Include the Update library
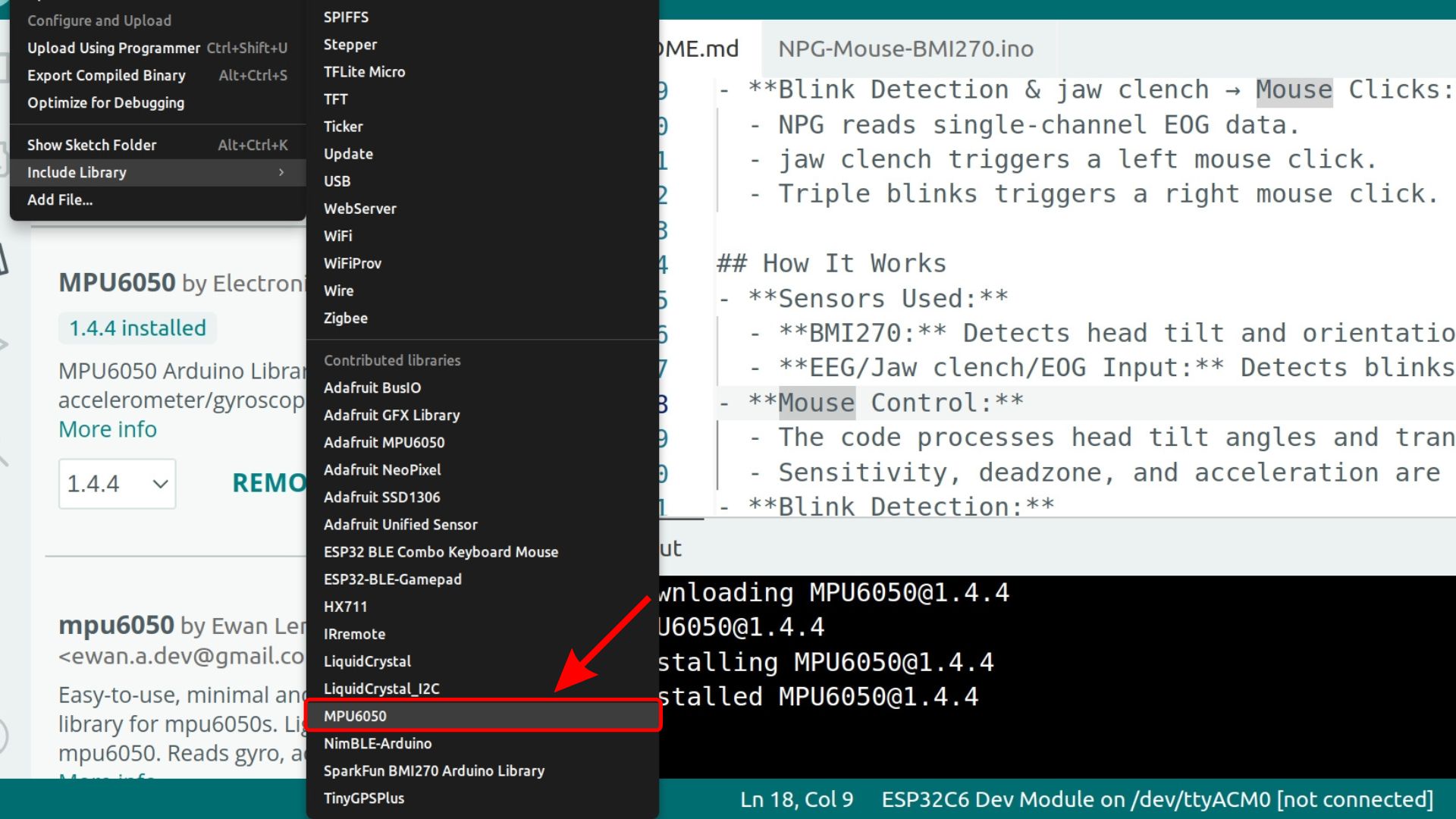 (x=482, y=153)
